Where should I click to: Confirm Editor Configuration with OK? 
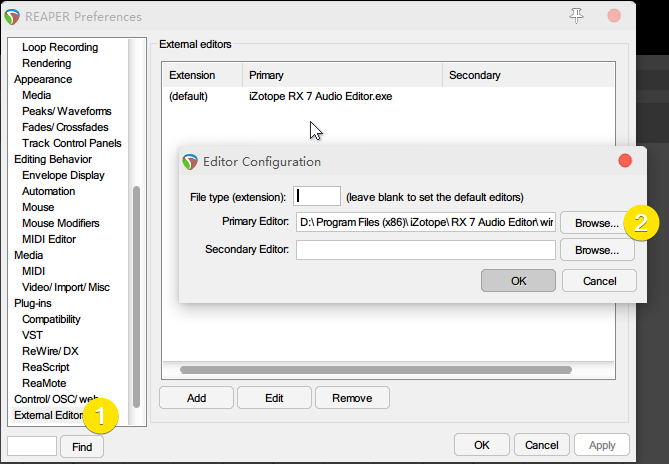518,281
